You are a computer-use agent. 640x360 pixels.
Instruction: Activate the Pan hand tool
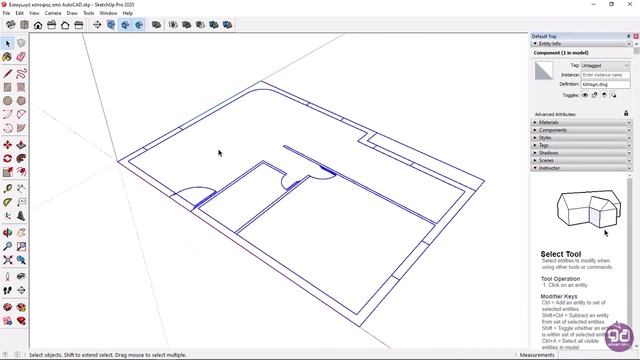(x=21, y=233)
